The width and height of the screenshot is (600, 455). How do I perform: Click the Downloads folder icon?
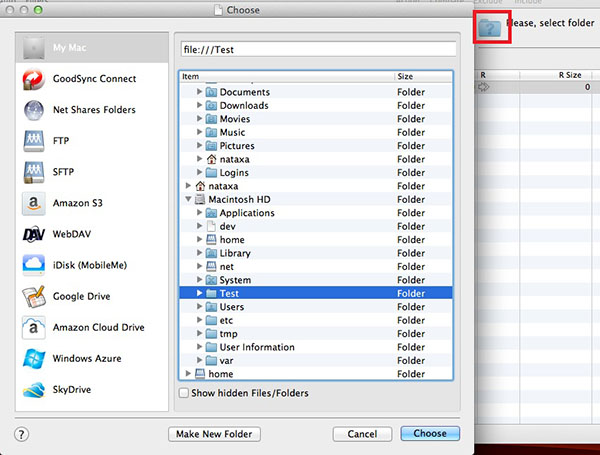click(211, 106)
